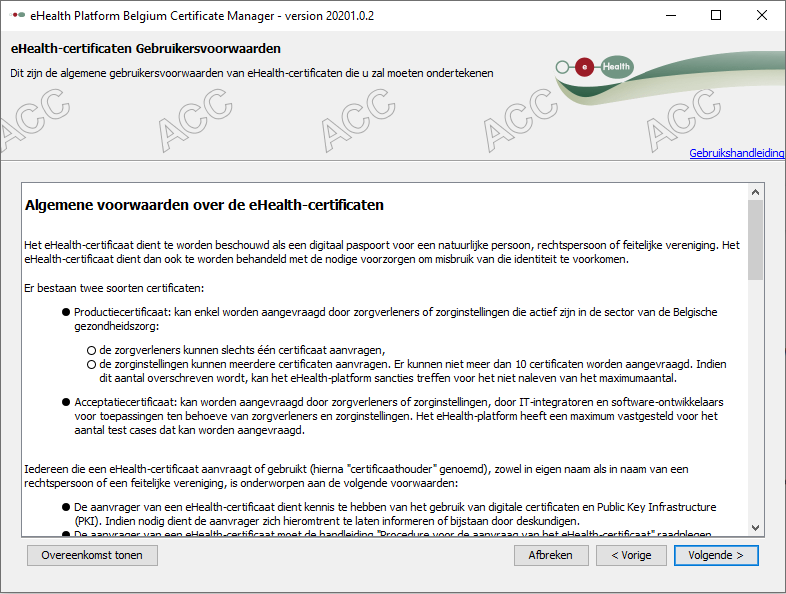Click the app icon in title bar
Image resolution: width=786 pixels, height=594 pixels.
(x=18, y=16)
